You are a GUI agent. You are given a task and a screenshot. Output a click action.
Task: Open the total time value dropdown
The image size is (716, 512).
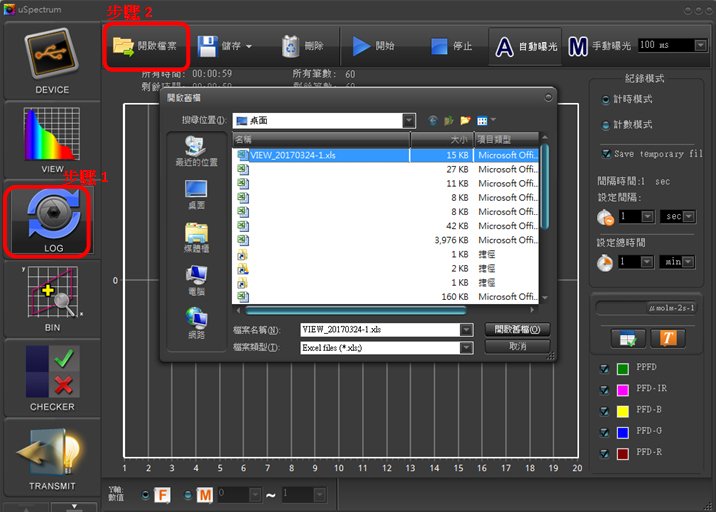point(647,262)
